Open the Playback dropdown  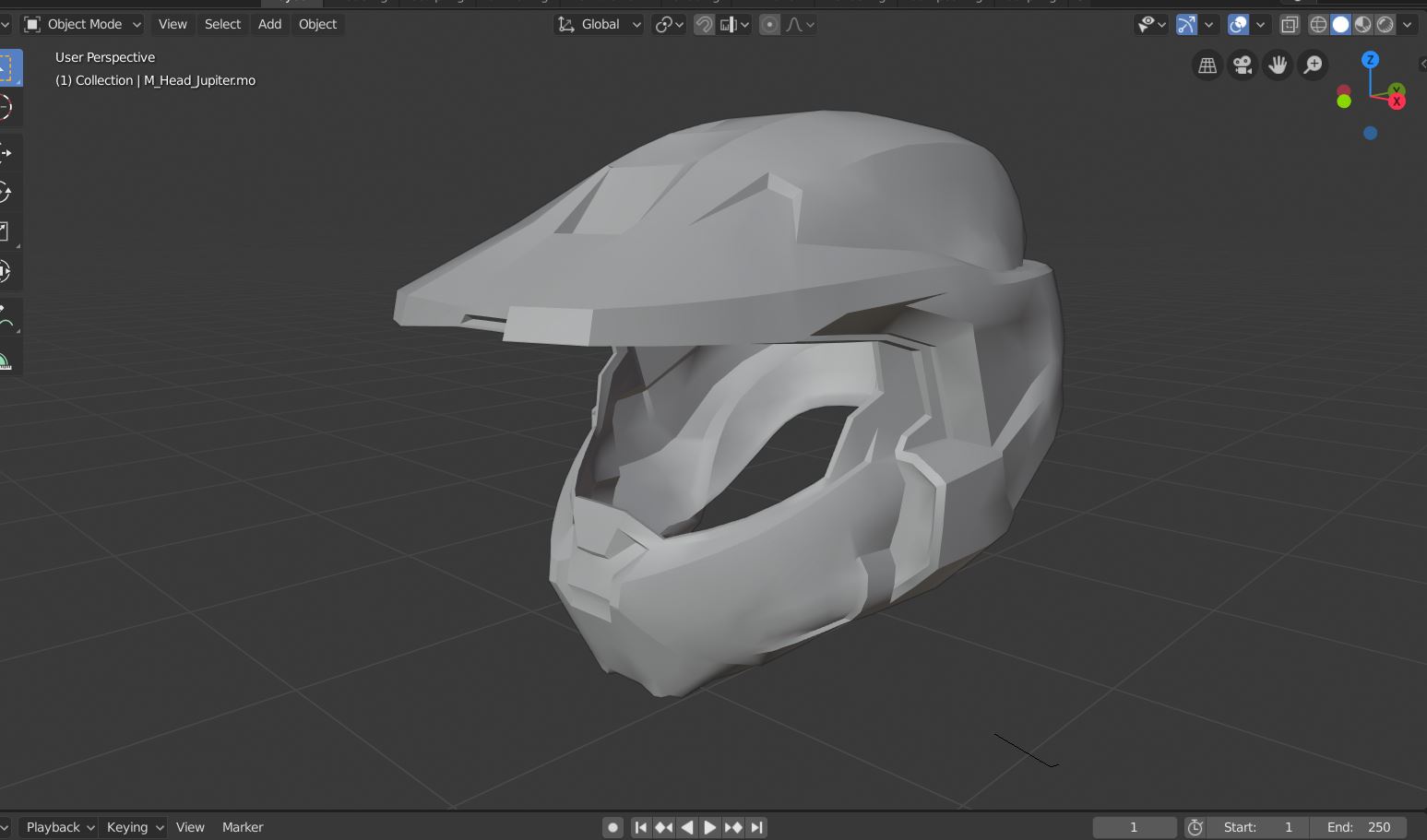point(59,827)
